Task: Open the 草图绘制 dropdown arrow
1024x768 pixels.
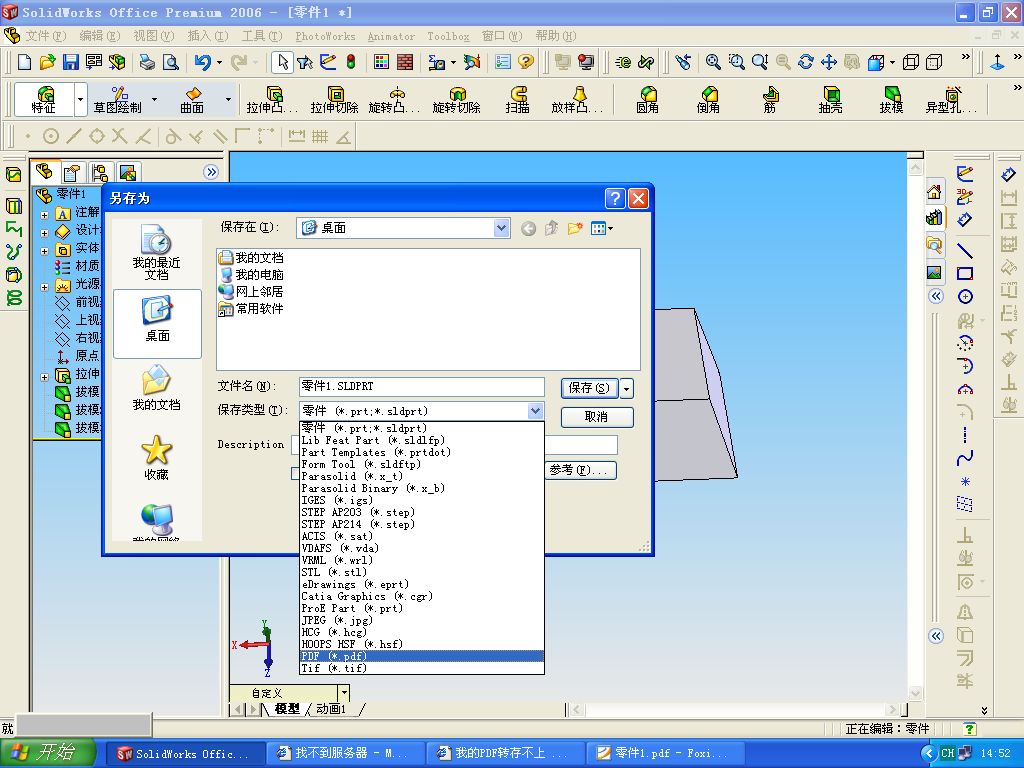Action: coord(155,100)
